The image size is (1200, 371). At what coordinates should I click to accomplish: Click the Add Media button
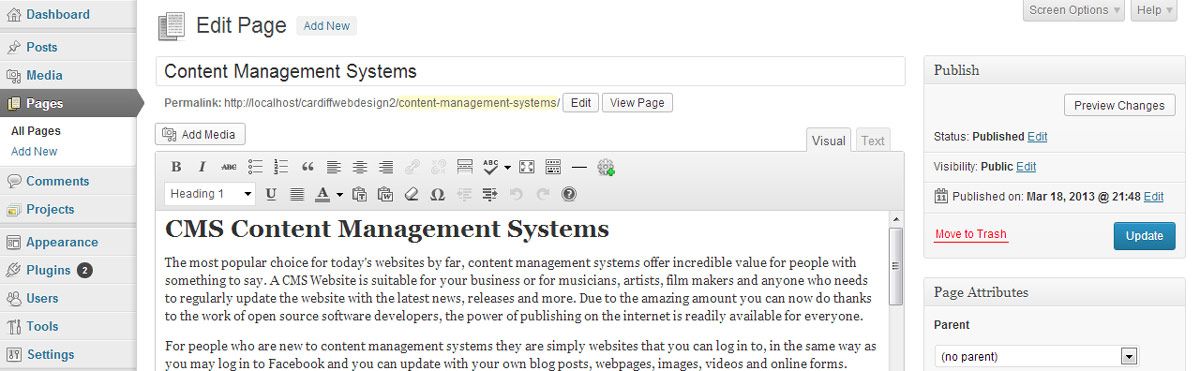(200, 134)
